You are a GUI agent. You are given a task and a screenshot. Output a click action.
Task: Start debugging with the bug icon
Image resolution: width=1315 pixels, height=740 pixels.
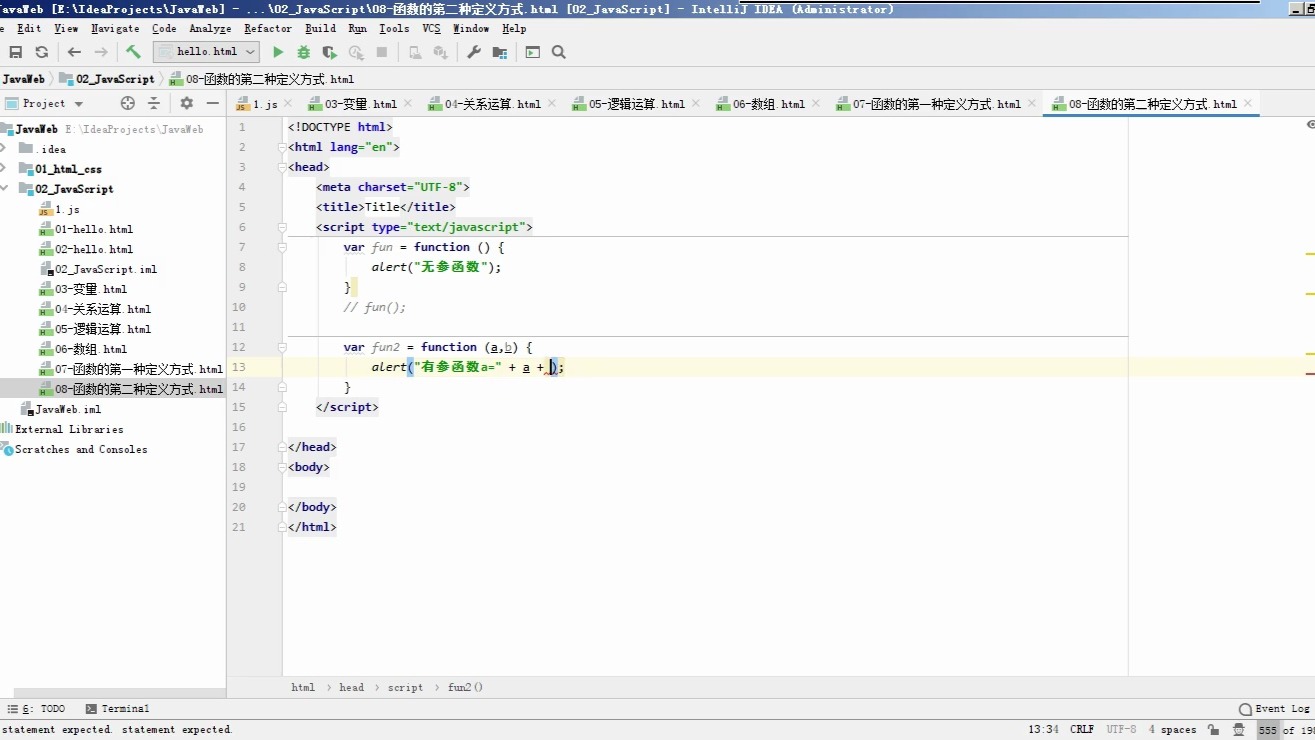pyautogui.click(x=304, y=52)
